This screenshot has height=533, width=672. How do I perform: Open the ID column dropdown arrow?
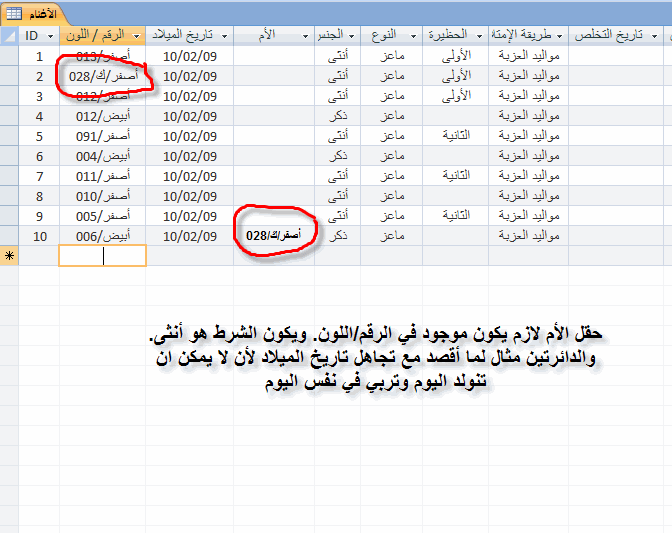52,36
